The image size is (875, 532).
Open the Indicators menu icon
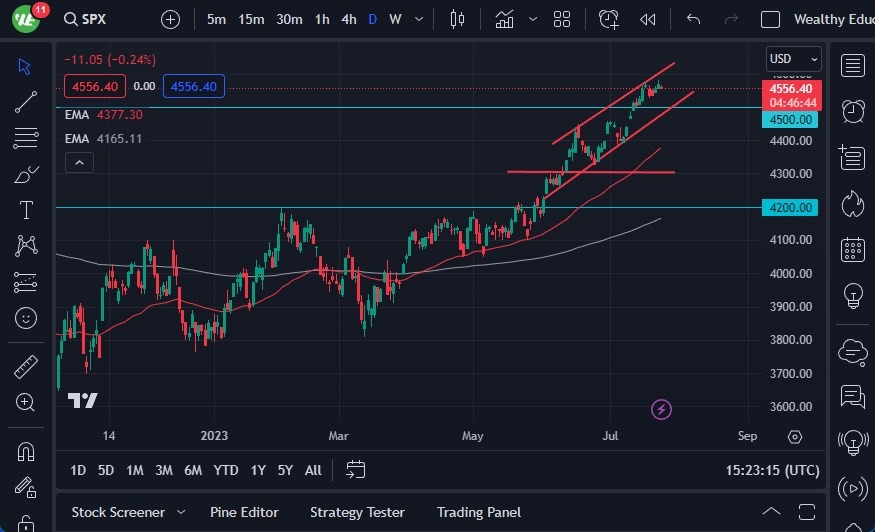[x=505, y=19]
